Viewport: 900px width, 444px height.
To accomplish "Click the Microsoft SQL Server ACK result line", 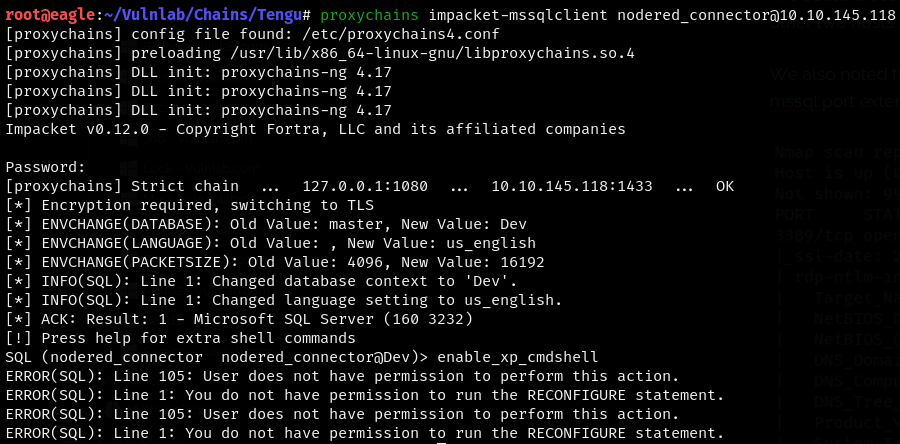I will [x=236, y=318].
